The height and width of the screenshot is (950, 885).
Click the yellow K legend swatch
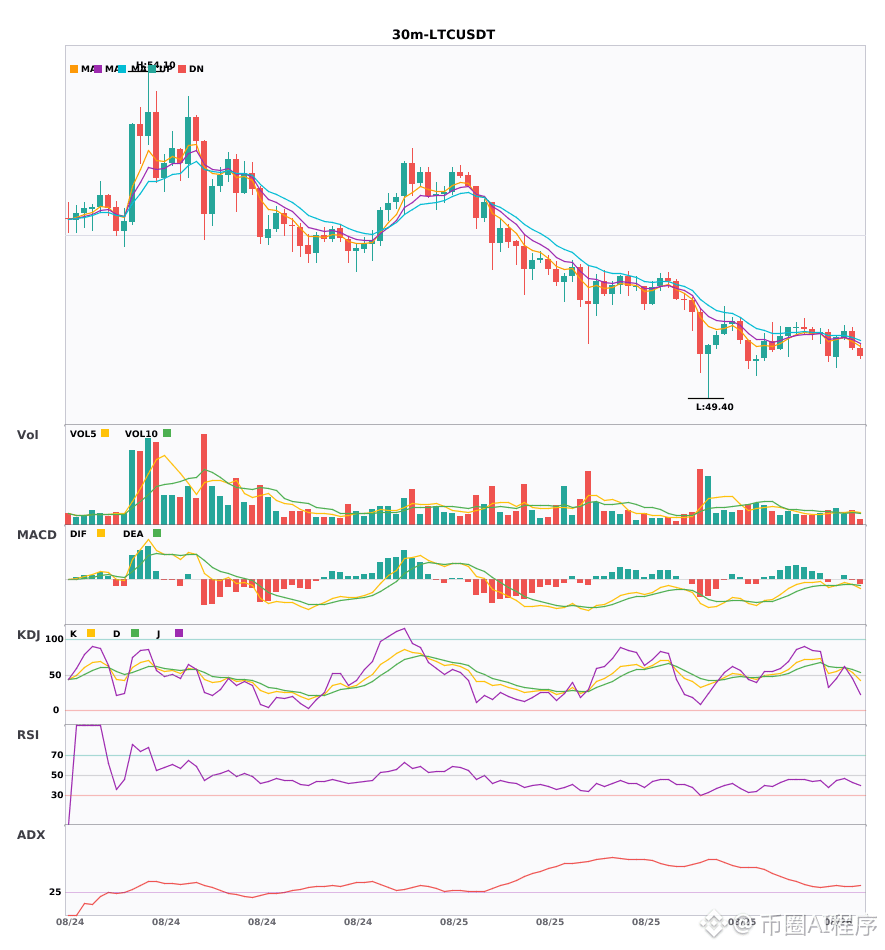click(91, 633)
